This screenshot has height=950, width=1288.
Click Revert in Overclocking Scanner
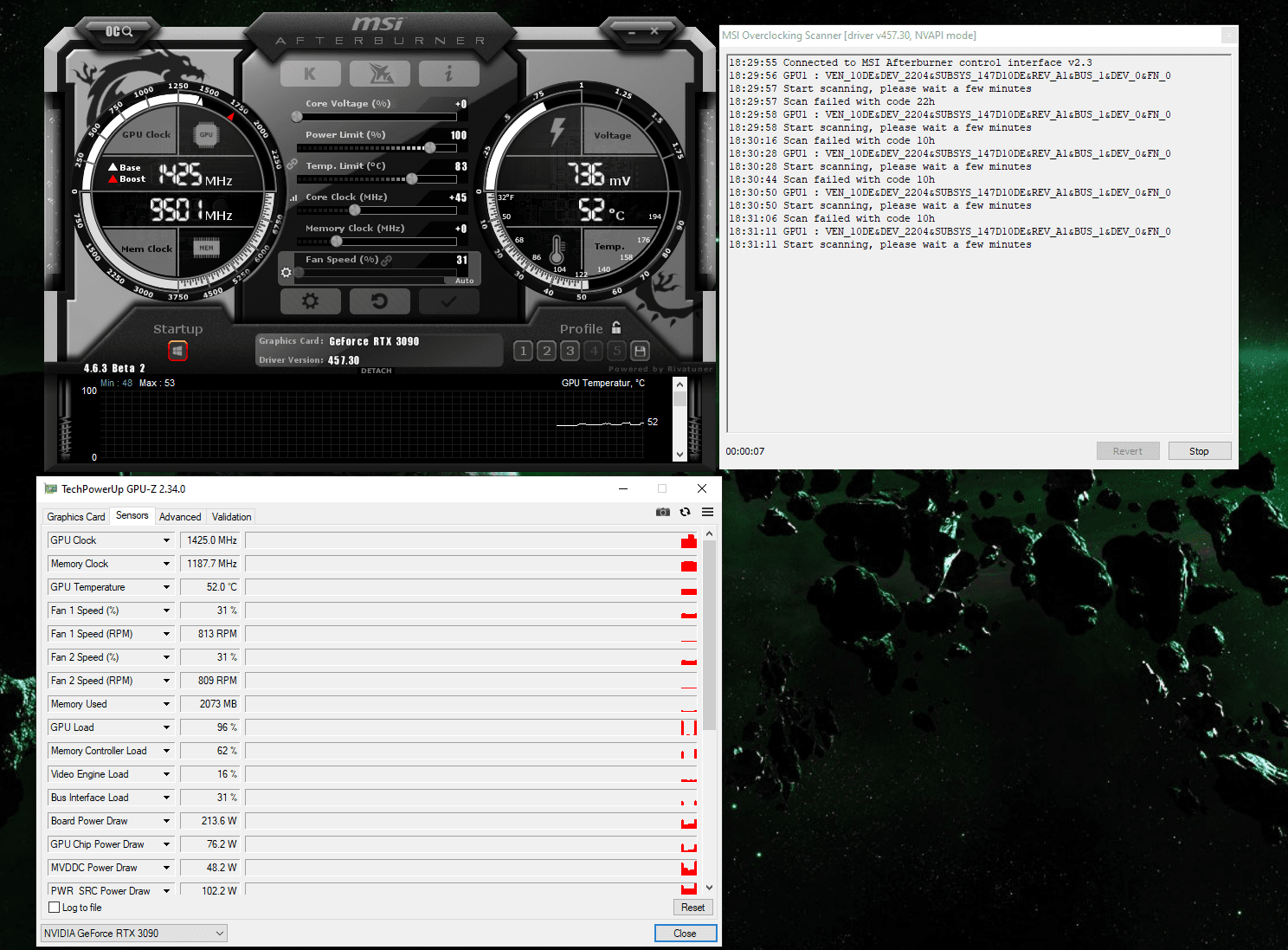tap(1128, 451)
